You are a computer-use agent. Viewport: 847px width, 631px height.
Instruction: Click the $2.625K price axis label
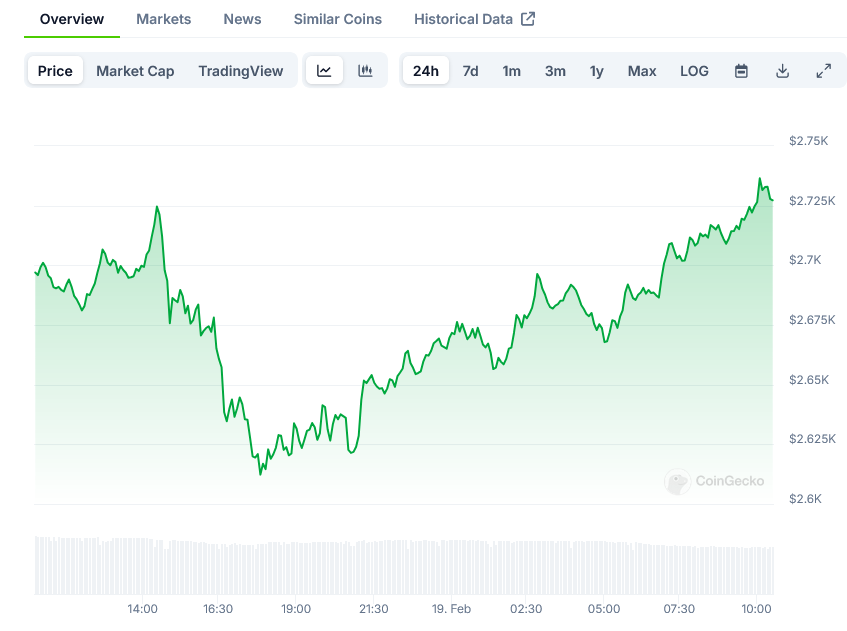pyautogui.click(x=812, y=439)
